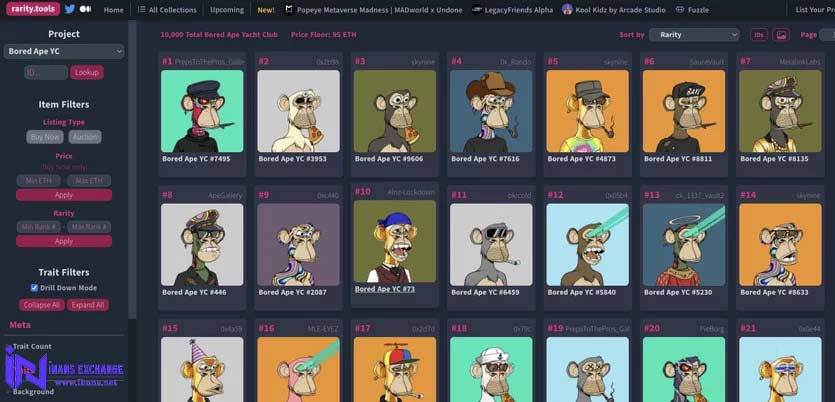Click the Max Rank # field
This screenshot has height=402, width=835.
(89, 227)
